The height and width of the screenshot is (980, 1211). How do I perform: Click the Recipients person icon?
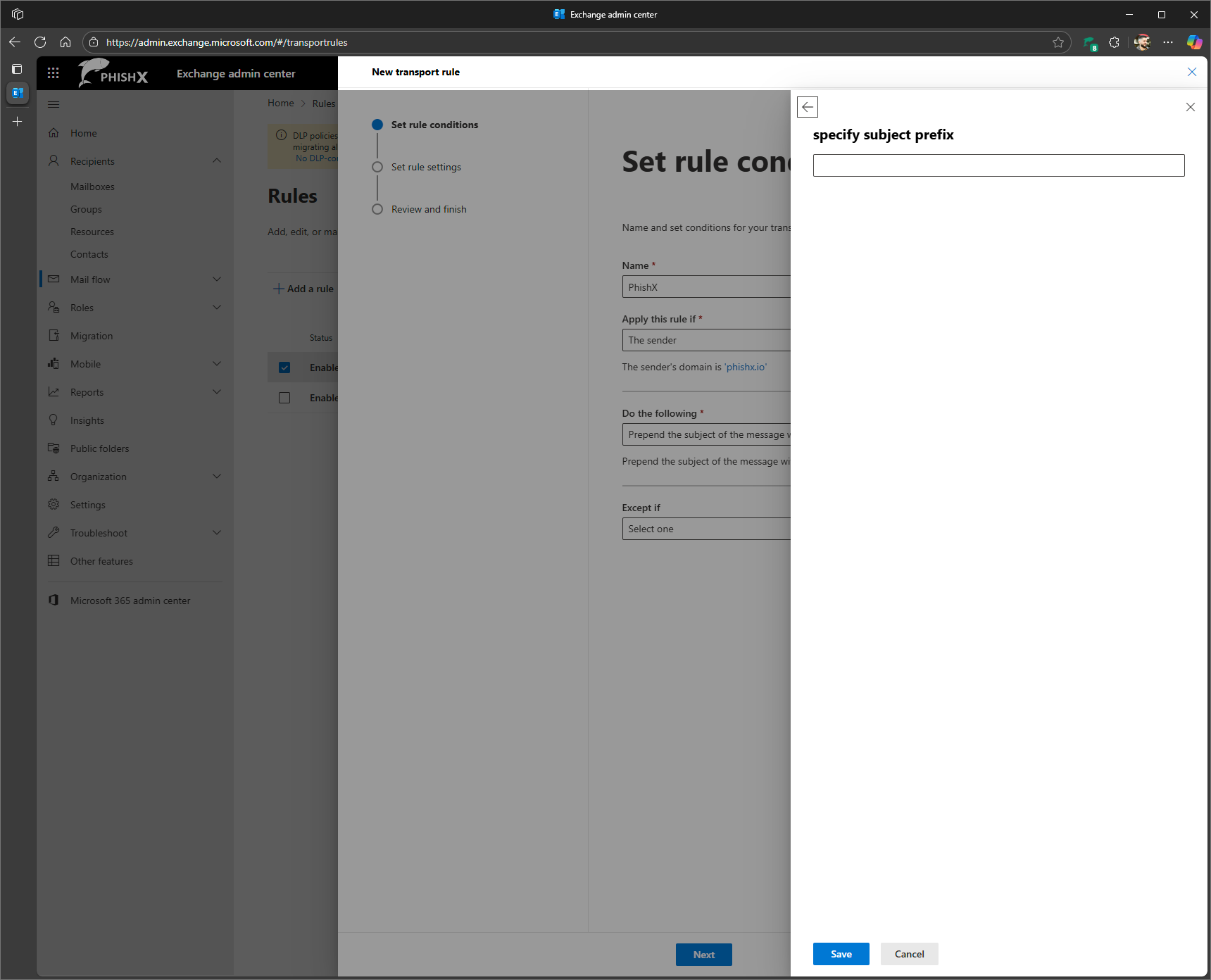point(54,161)
